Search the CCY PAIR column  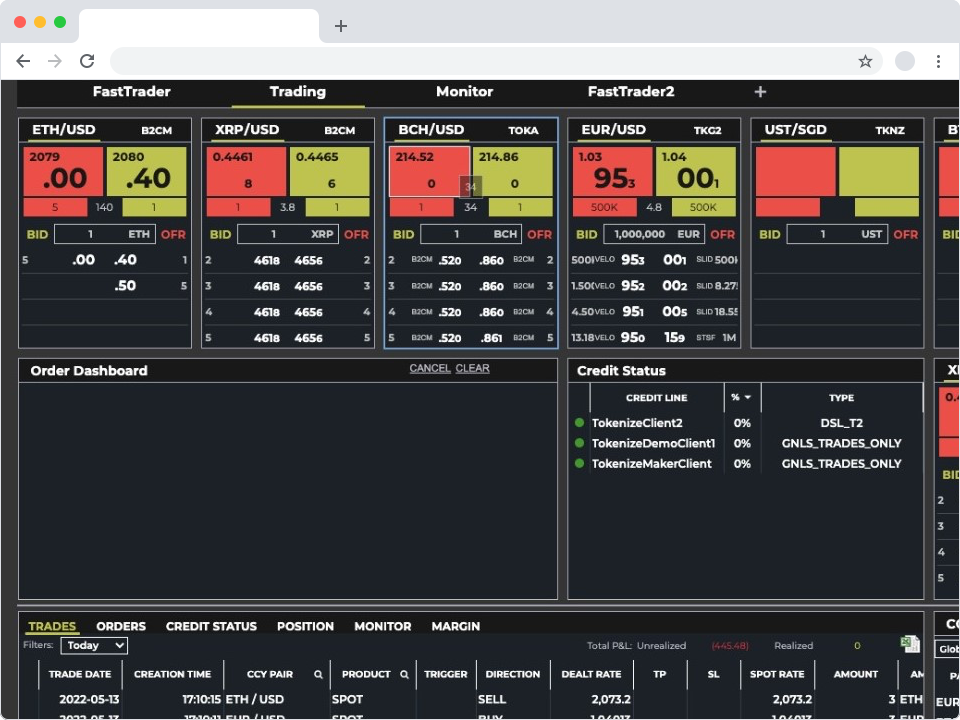click(x=318, y=674)
